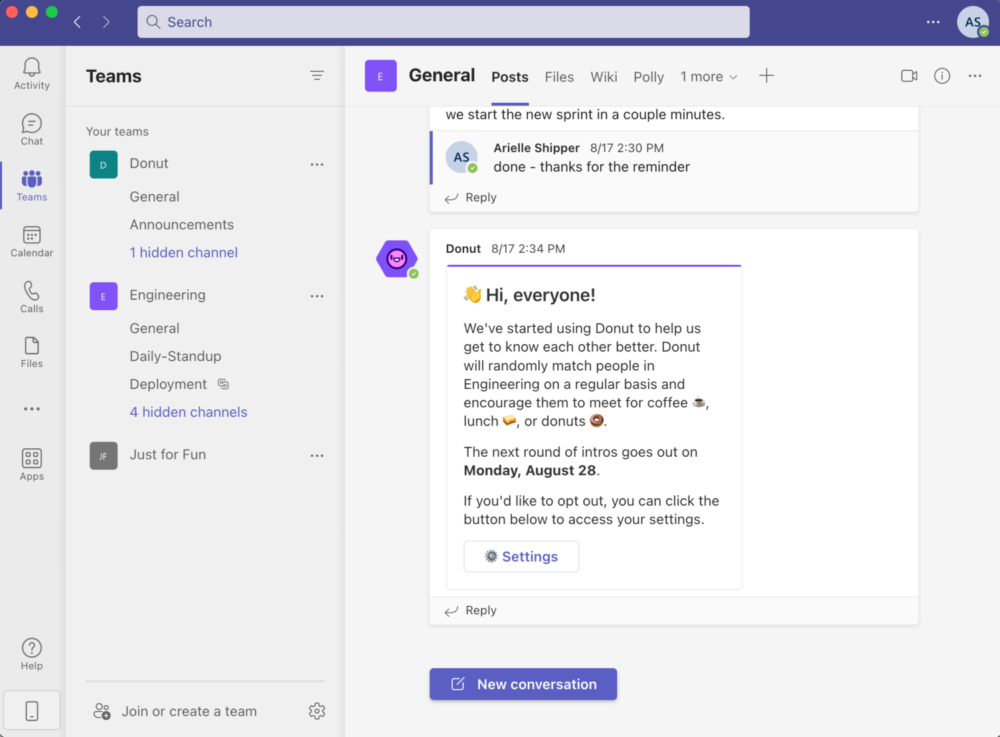Switch to the Files tab
The height and width of the screenshot is (737, 1000).
[559, 77]
